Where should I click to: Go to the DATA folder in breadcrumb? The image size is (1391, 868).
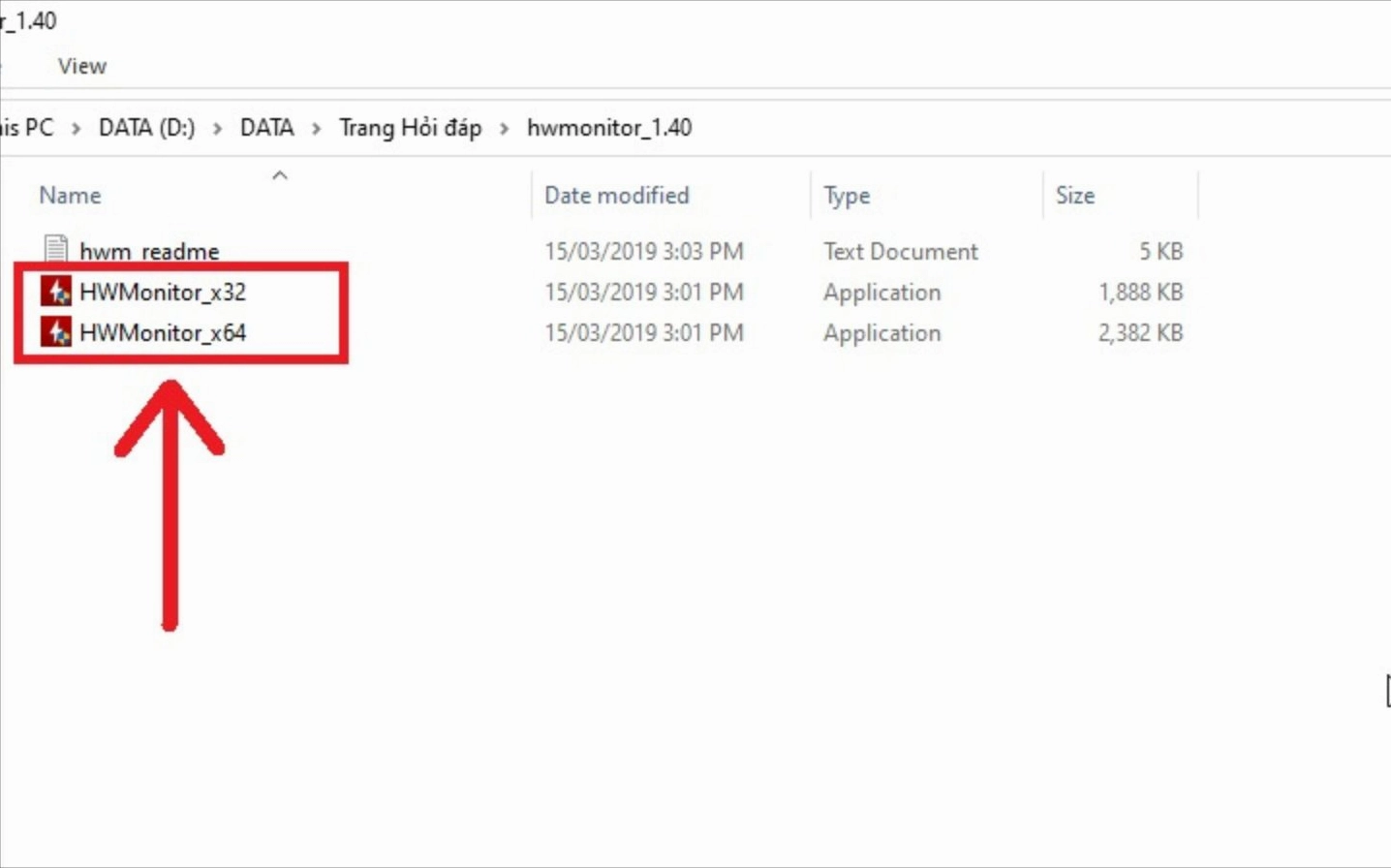click(x=266, y=128)
